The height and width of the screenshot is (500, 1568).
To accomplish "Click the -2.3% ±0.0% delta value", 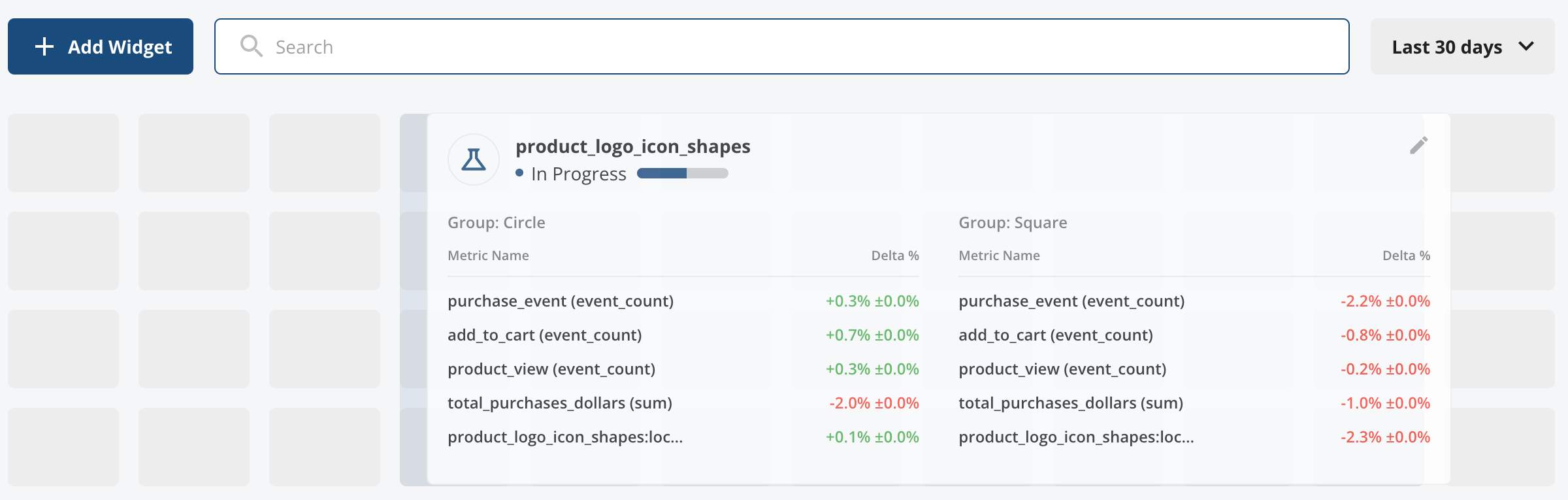I will tap(1385, 437).
